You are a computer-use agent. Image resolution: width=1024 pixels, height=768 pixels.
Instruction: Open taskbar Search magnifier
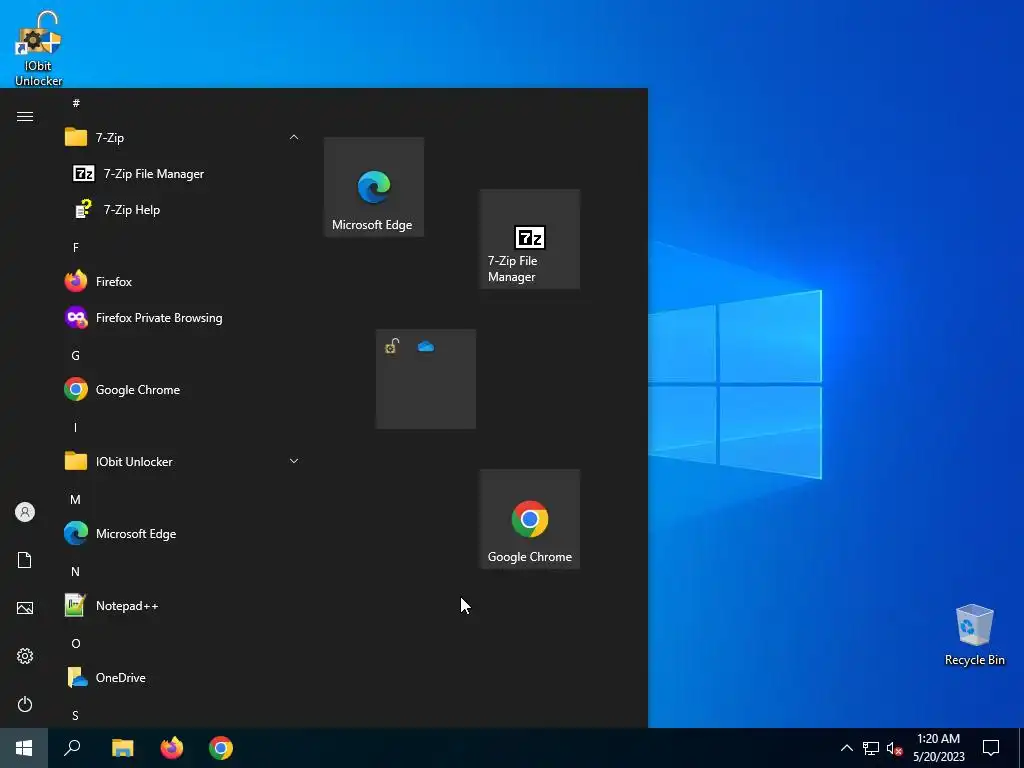[x=72, y=748]
